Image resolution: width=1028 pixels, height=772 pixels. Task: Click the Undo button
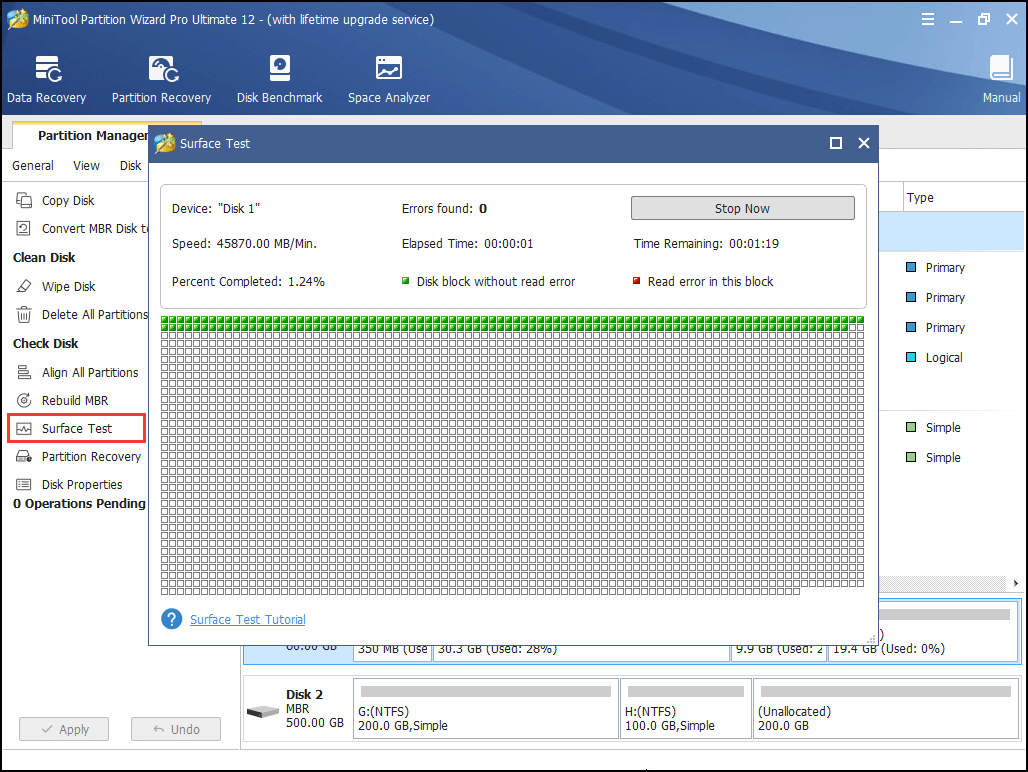click(176, 729)
